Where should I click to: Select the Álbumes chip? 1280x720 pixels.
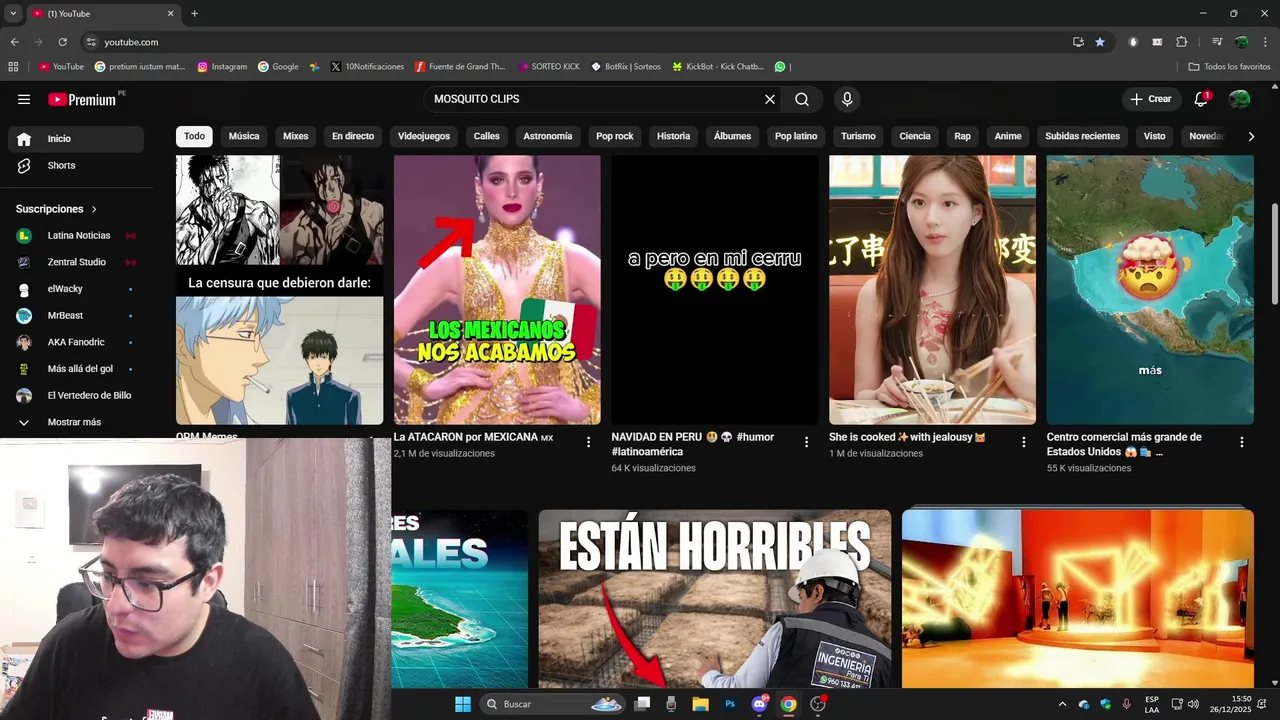732,136
